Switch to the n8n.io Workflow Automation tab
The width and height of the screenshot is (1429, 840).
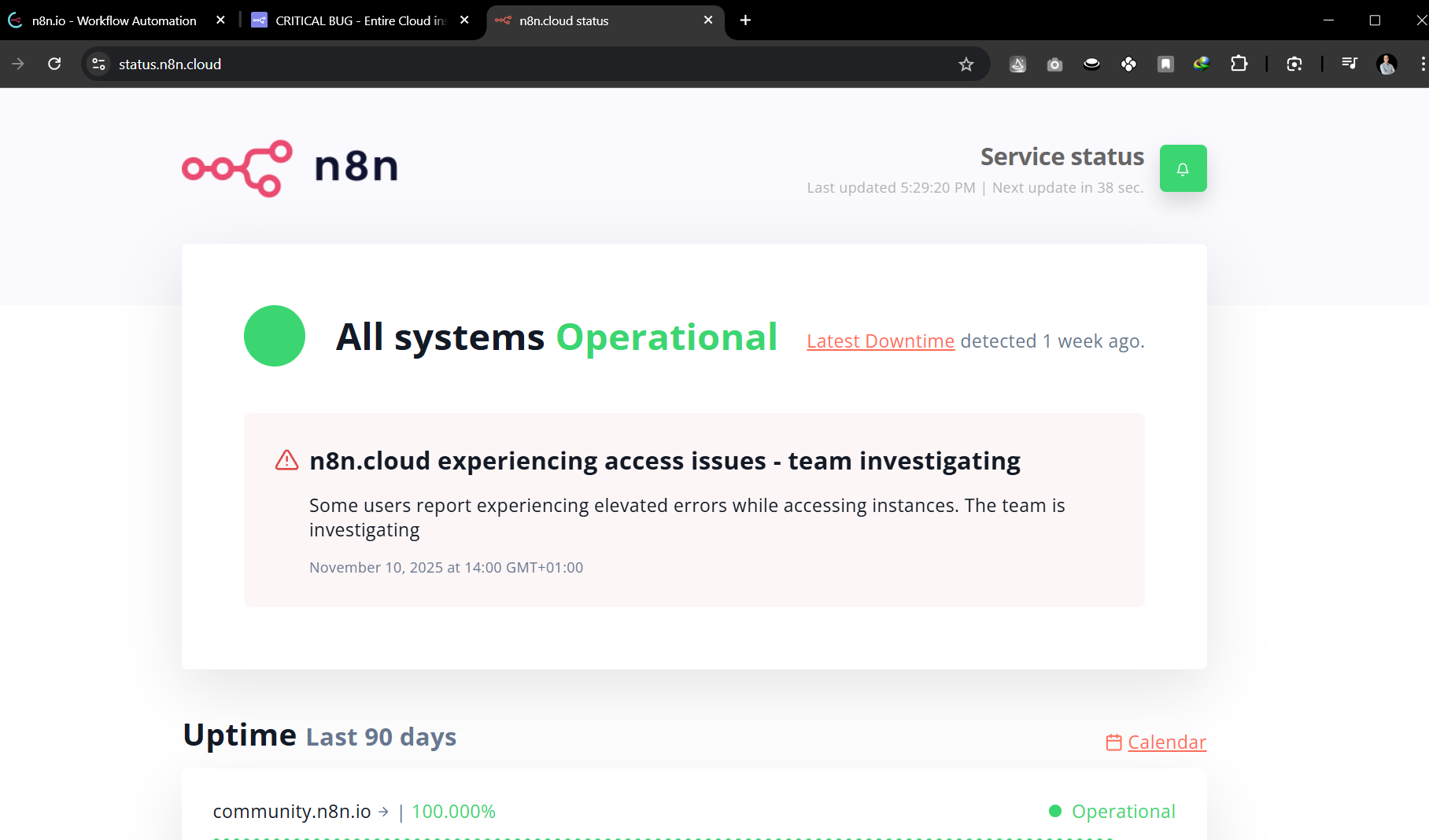point(114,20)
